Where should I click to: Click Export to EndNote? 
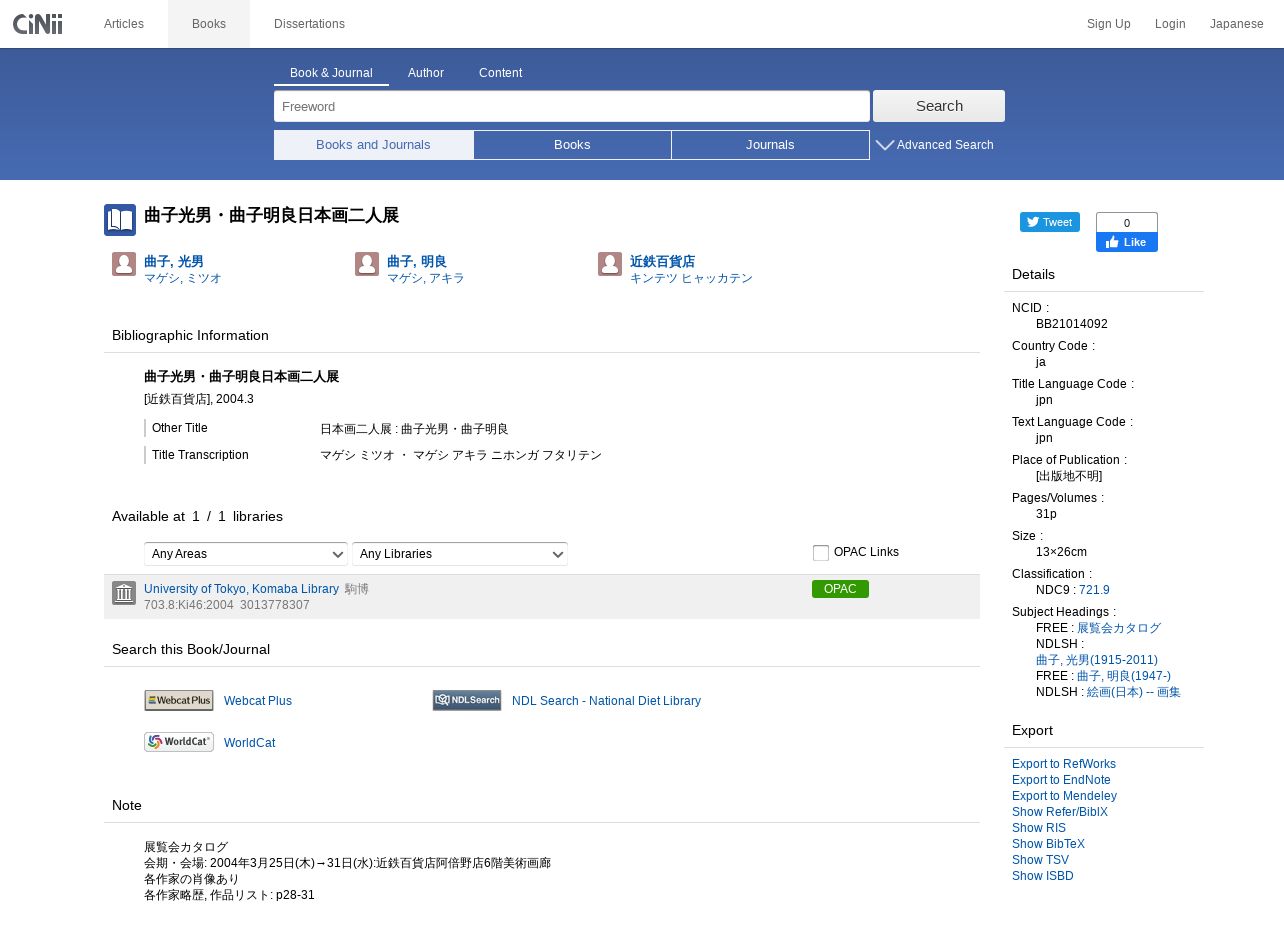coord(1061,780)
